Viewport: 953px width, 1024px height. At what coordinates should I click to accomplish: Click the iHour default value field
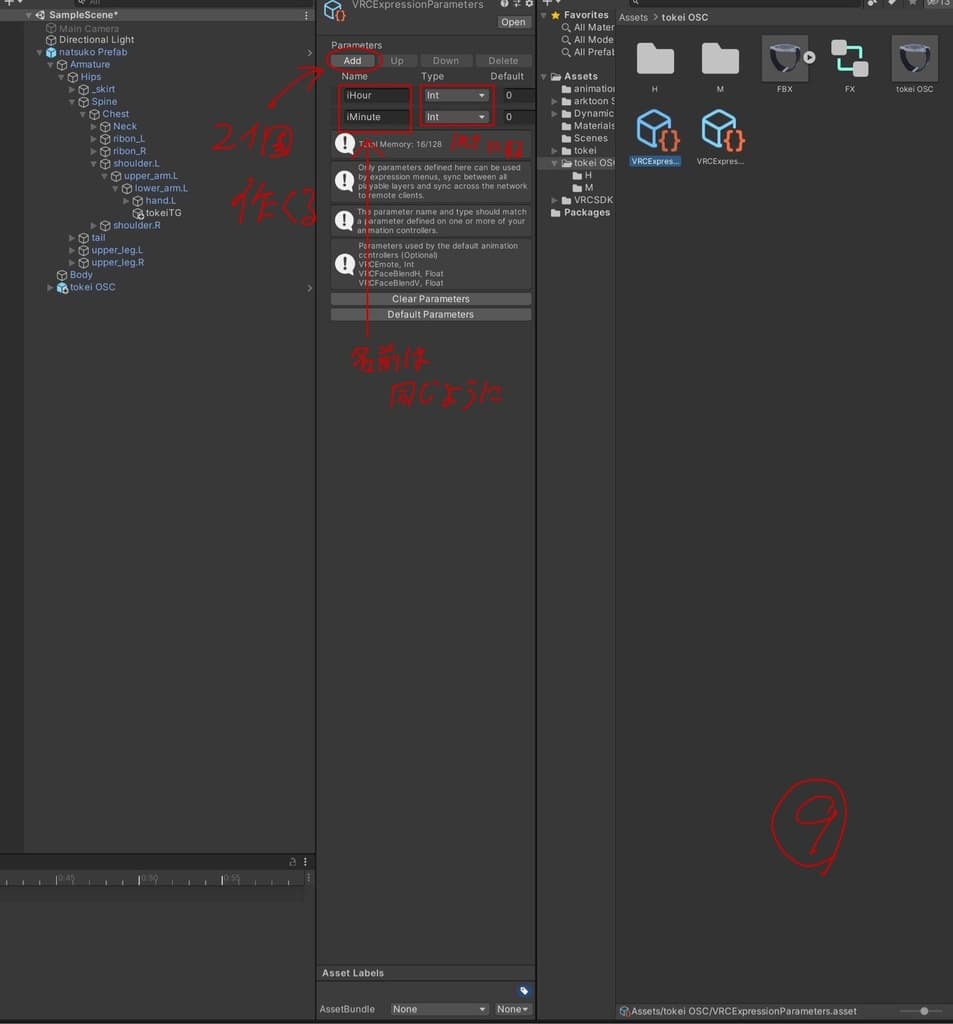tap(518, 95)
